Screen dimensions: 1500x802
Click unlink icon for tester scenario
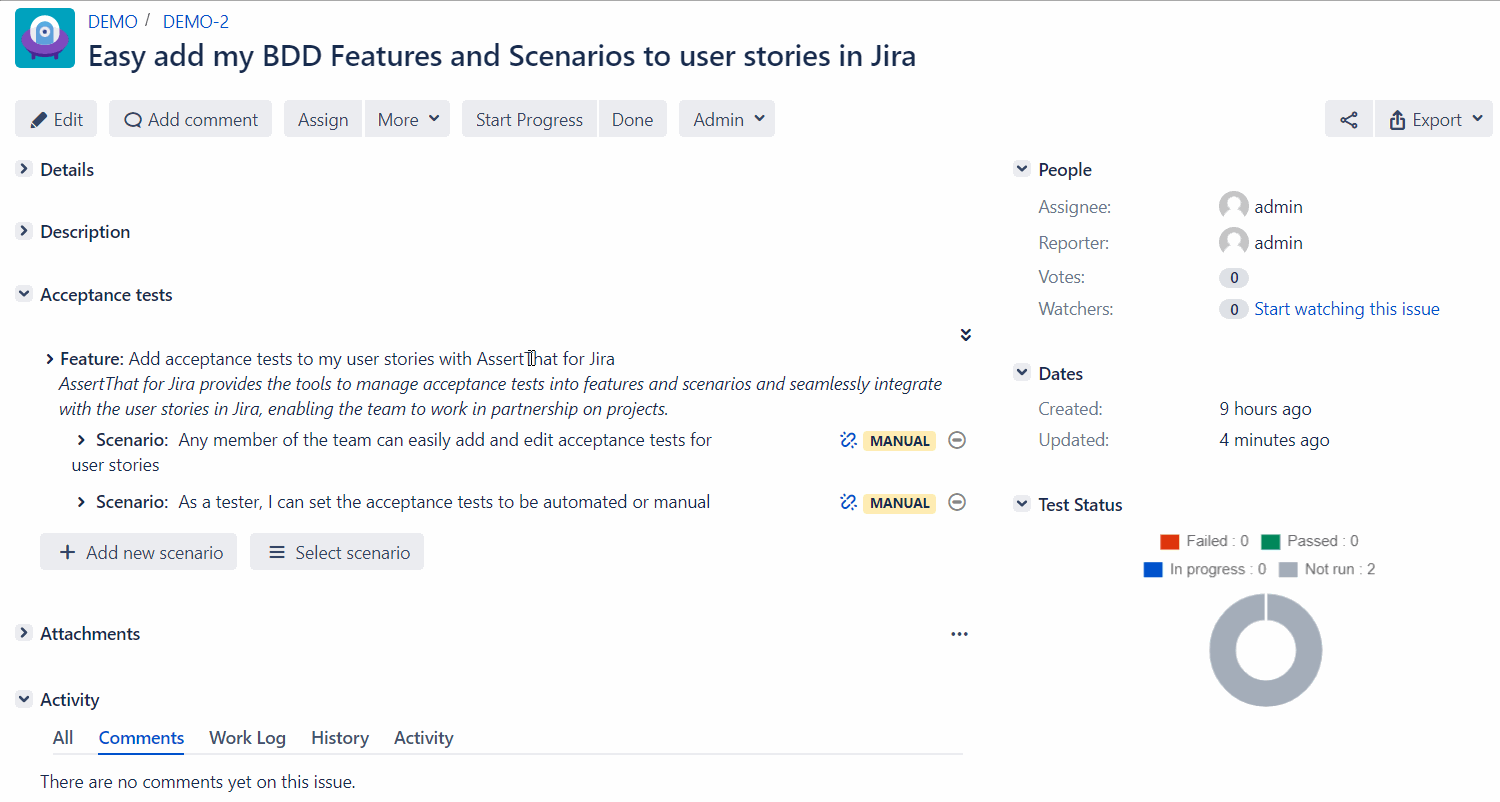click(x=848, y=502)
